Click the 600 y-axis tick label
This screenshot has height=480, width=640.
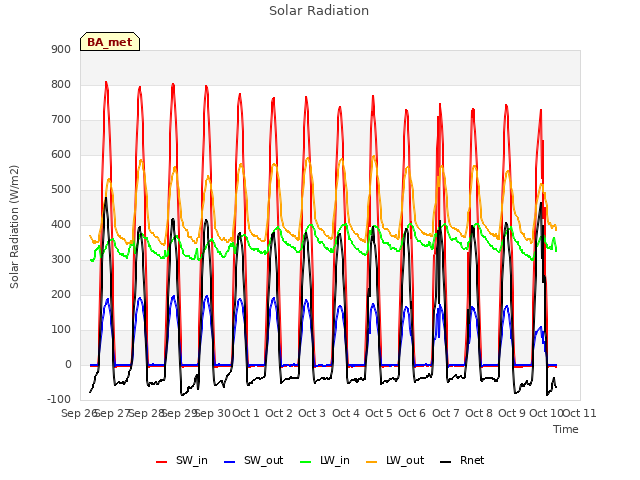(61, 155)
